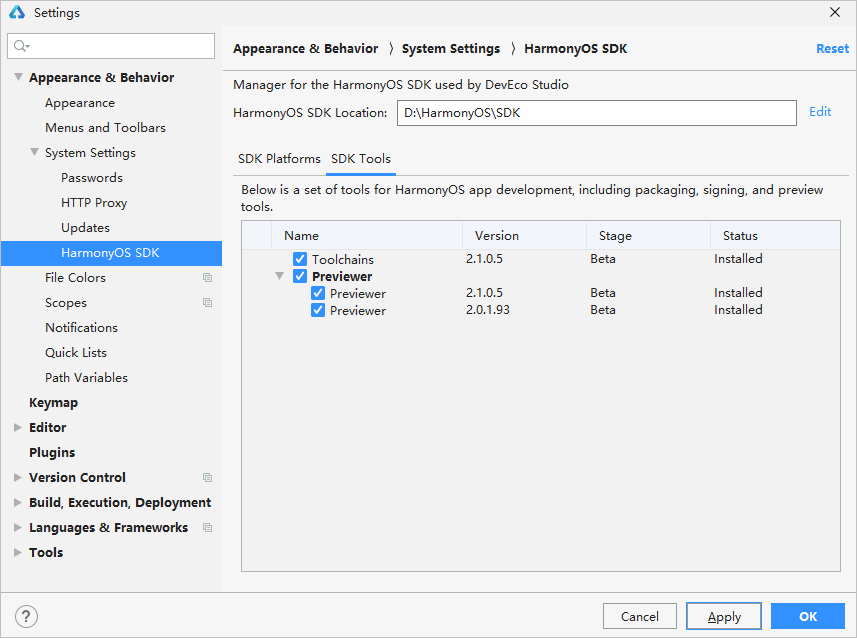Toggle the Previewer 2.0.1.93 checkbox

(x=318, y=311)
